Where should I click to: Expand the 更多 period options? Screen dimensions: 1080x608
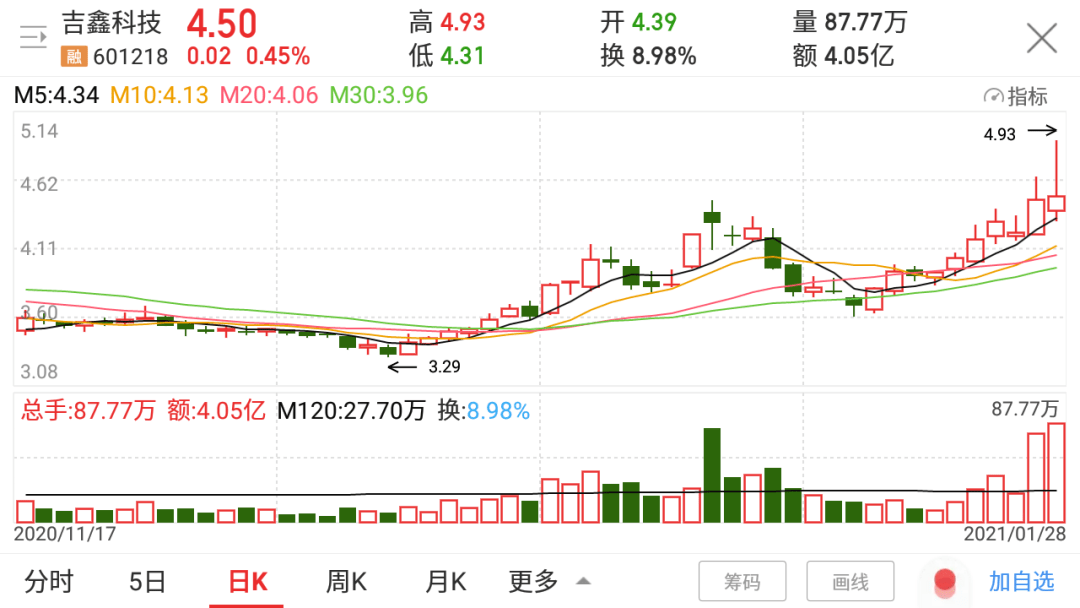coord(549,582)
